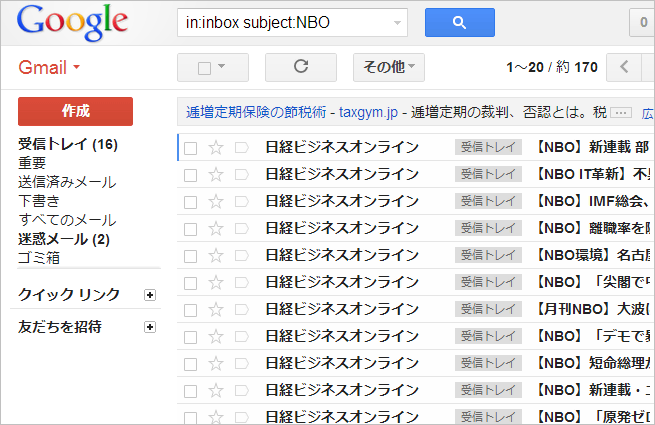Open the 下書き folder
Image resolution: width=655 pixels, height=425 pixels.
pos(39,201)
